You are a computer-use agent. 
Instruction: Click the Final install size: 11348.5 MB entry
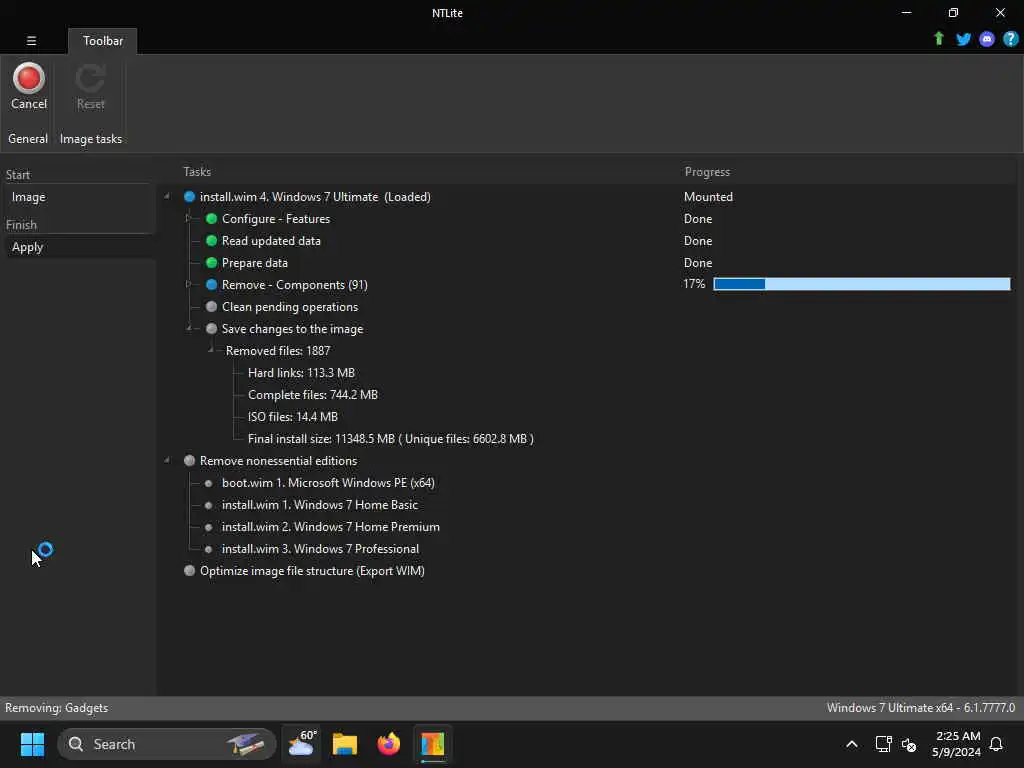[x=391, y=439]
